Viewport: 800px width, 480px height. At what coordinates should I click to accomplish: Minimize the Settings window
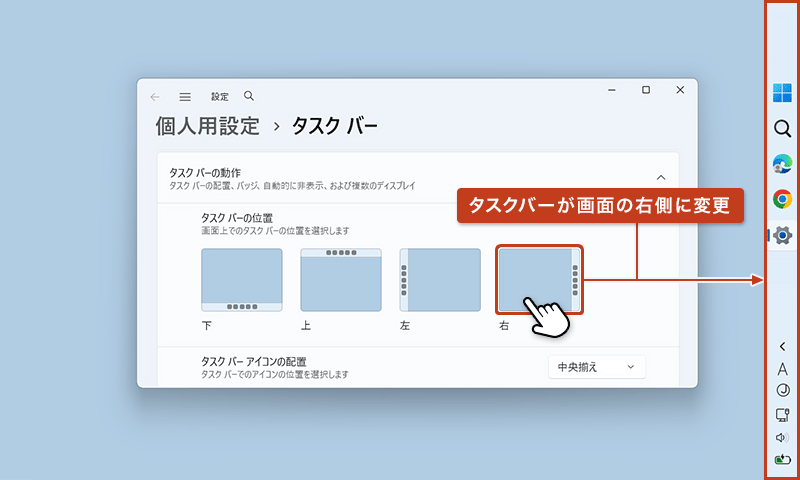click(x=612, y=90)
